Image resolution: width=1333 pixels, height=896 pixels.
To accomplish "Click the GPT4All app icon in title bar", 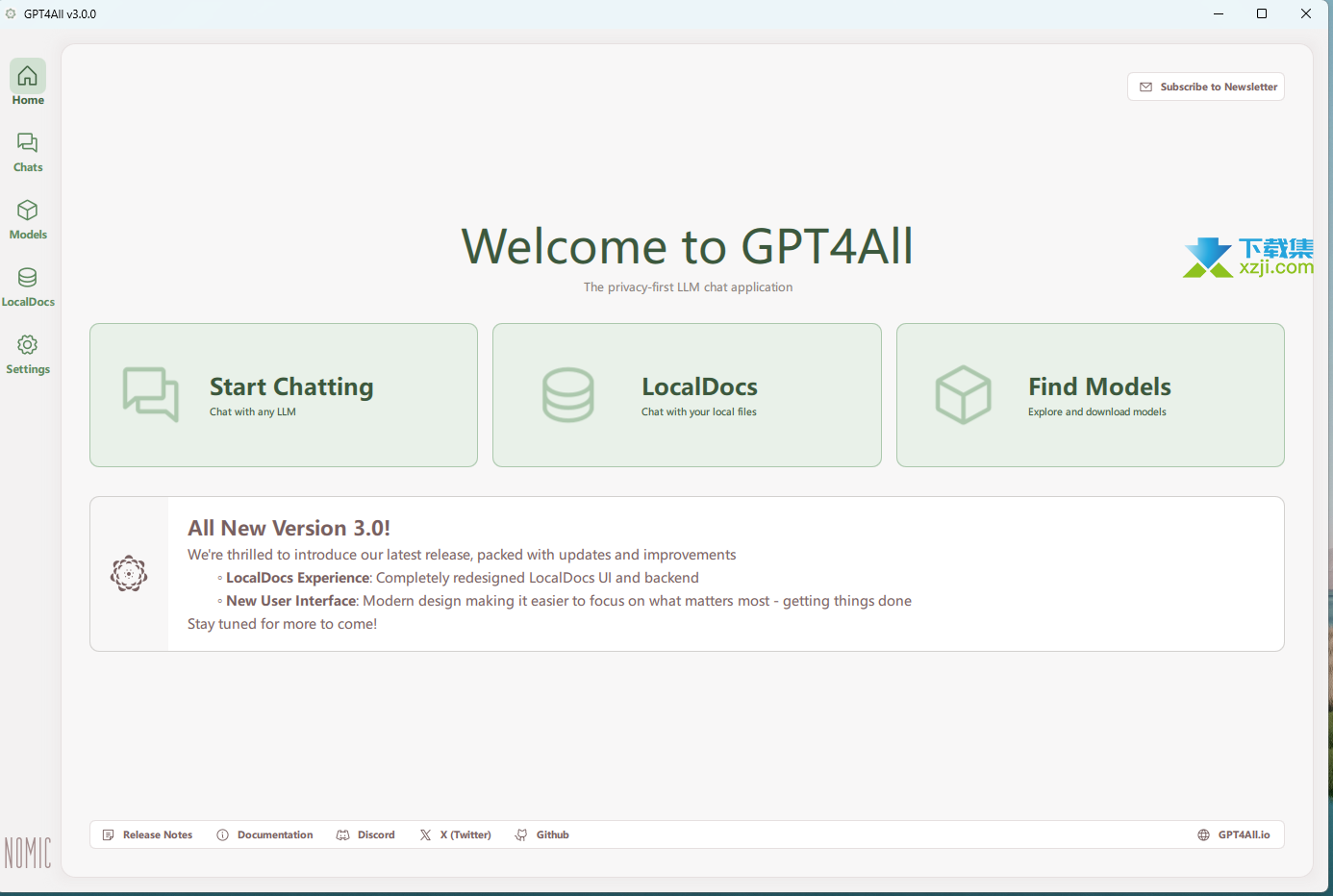I will point(11,13).
